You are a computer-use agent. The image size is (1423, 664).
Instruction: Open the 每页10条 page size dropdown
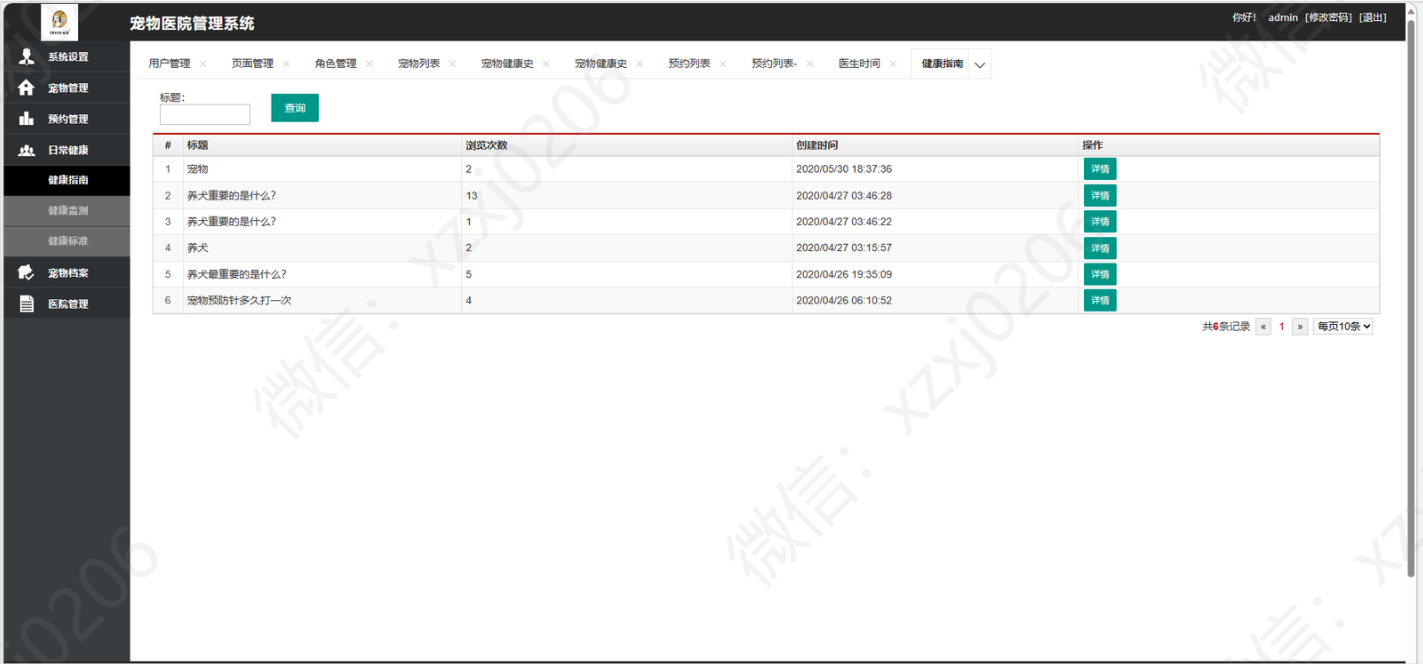coord(1343,326)
